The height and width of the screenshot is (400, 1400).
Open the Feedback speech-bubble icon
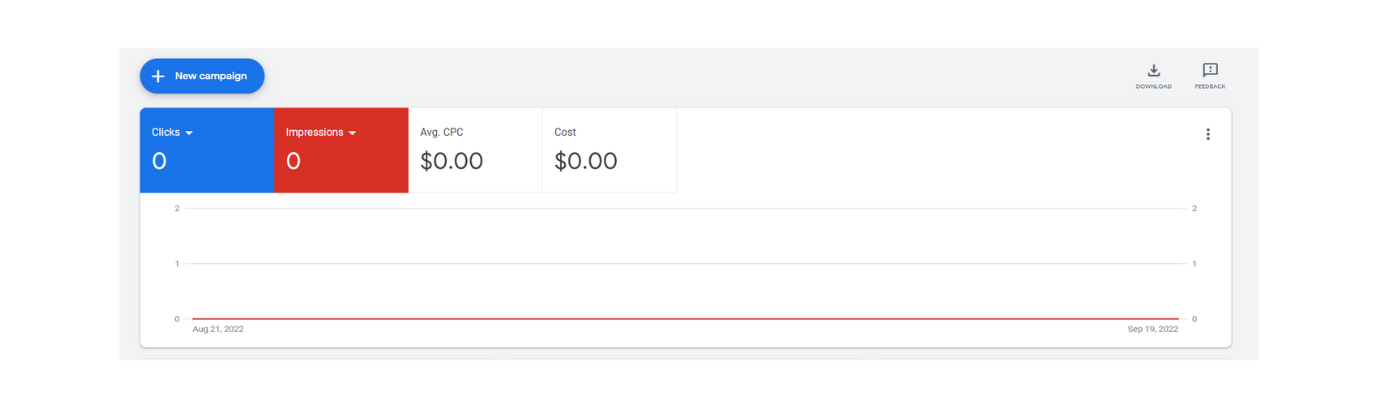pos(1210,70)
